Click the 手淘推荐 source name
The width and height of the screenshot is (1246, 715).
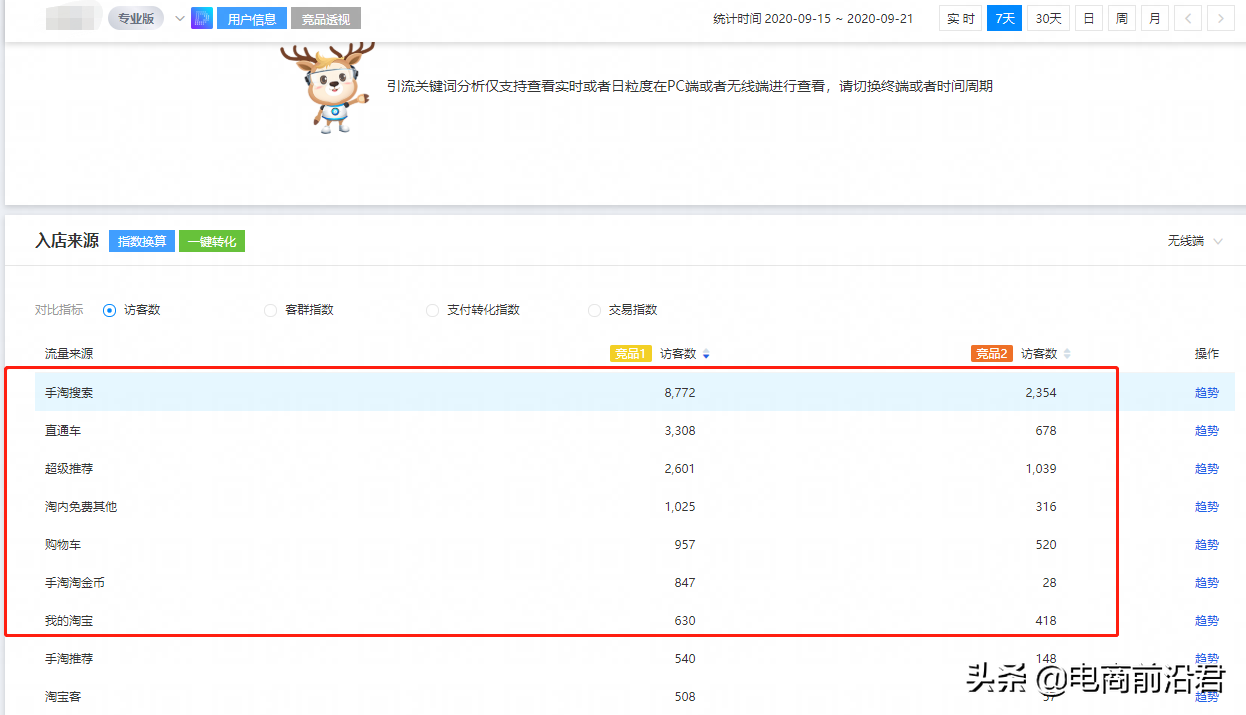(x=69, y=659)
